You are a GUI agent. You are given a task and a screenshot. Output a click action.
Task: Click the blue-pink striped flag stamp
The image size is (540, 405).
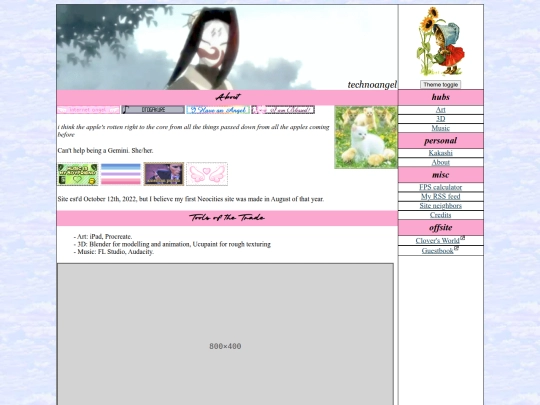click(x=121, y=174)
